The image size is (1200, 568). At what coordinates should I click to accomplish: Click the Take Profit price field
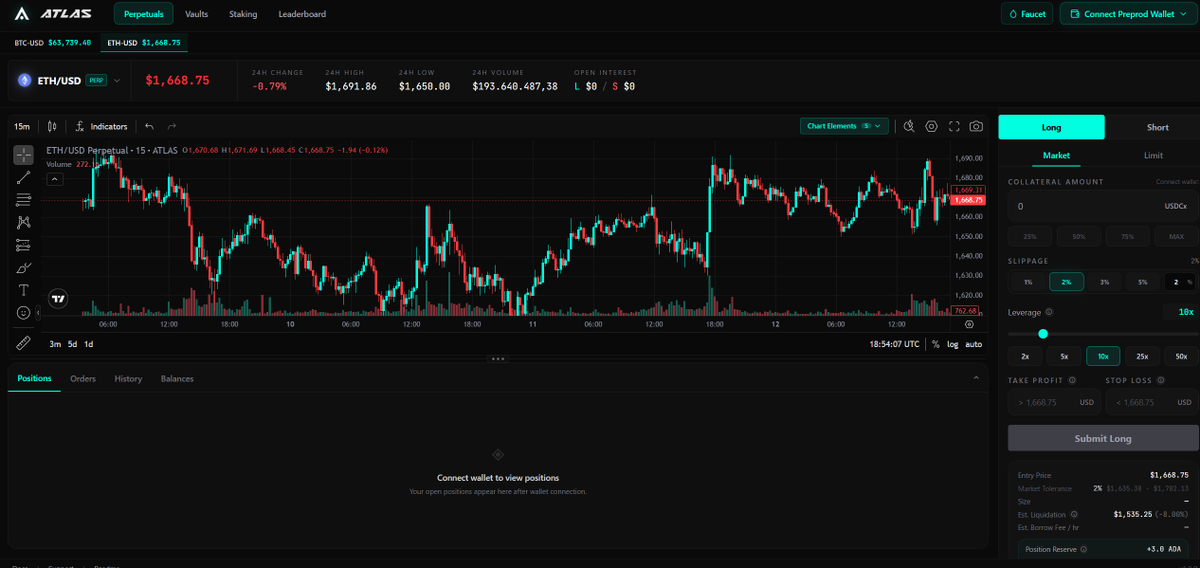tap(1054, 403)
